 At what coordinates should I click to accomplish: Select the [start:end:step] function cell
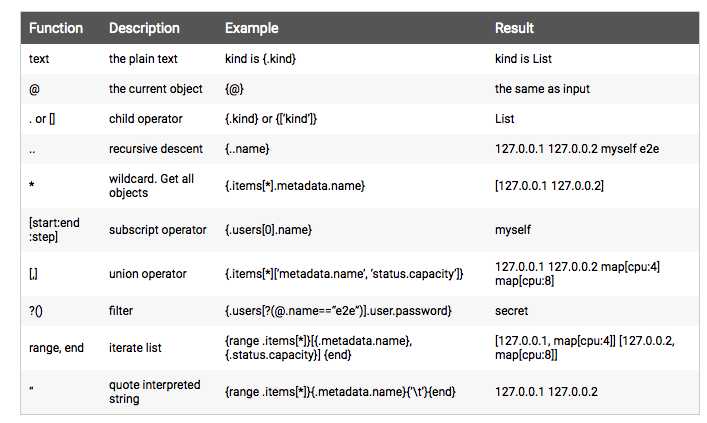(x=53, y=229)
